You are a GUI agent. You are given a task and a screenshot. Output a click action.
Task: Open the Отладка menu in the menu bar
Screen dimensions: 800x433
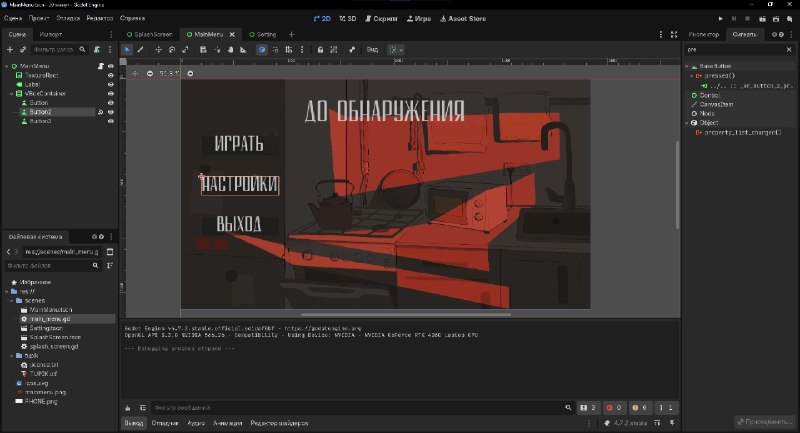tap(68, 18)
